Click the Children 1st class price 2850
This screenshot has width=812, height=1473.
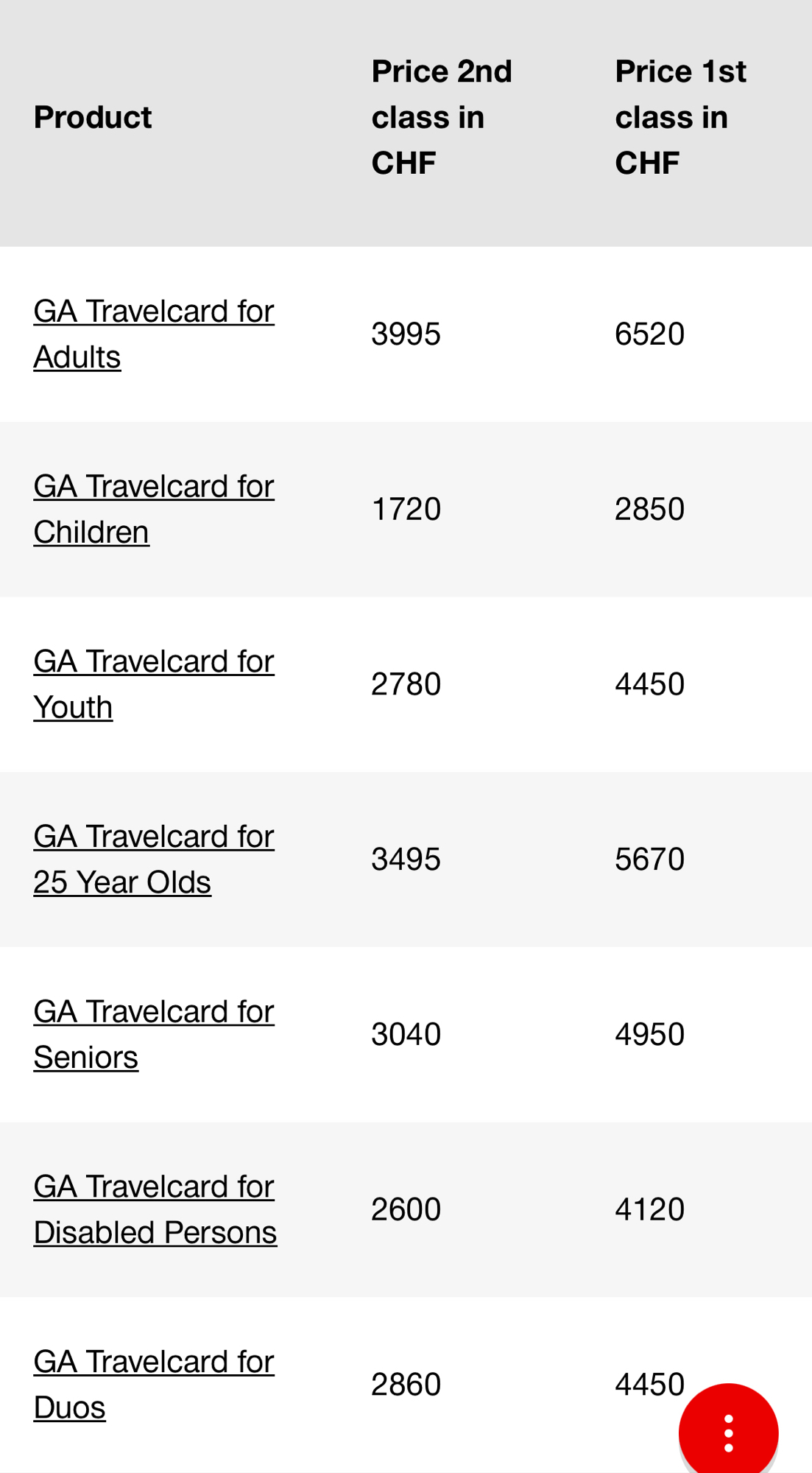tap(649, 510)
